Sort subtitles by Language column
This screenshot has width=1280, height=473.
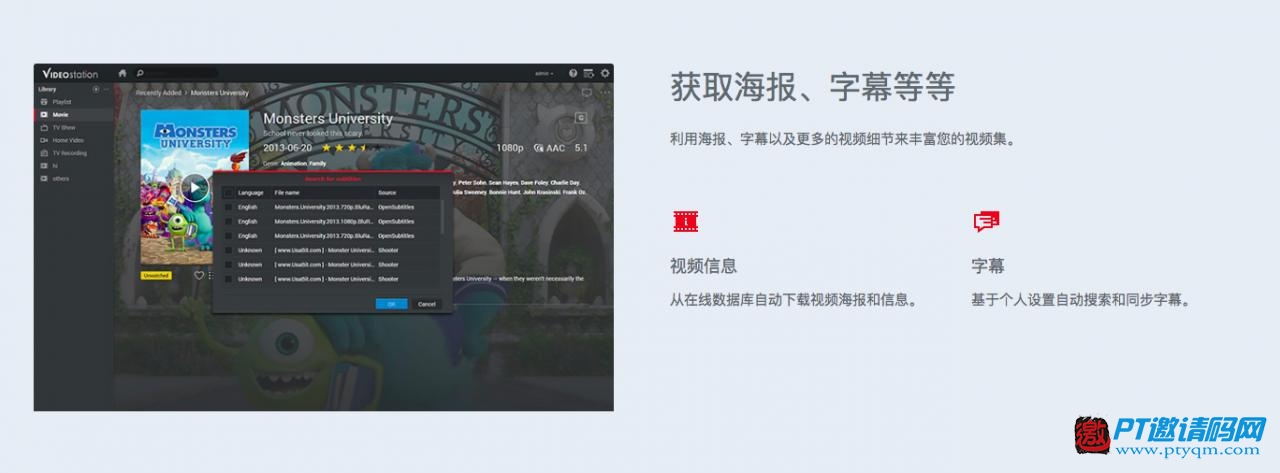(x=250, y=192)
